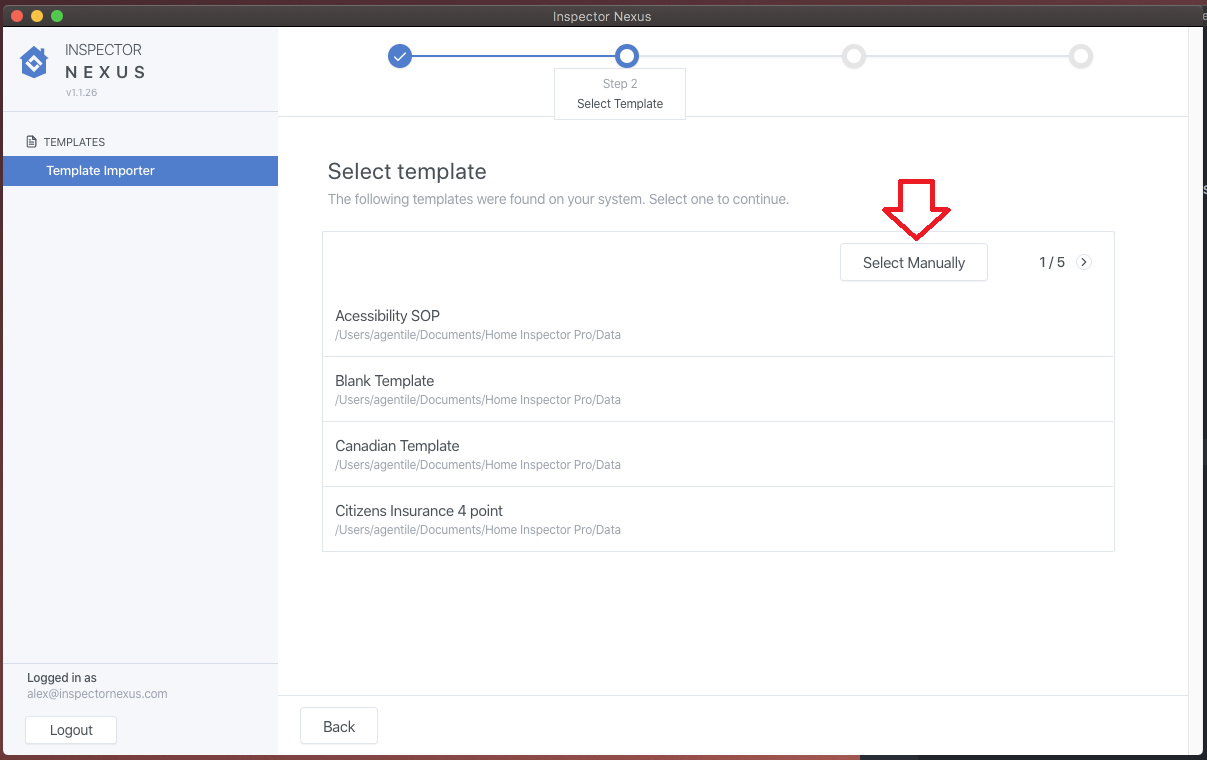This screenshot has height=760, width=1207.
Task: Choose the Canadian Template row
Action: click(717, 454)
